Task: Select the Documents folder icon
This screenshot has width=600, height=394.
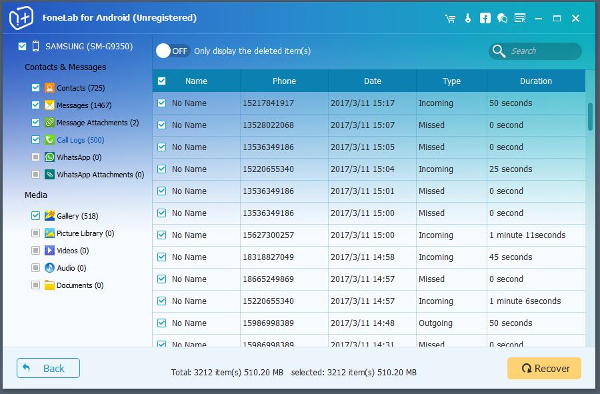Action: coord(49,285)
